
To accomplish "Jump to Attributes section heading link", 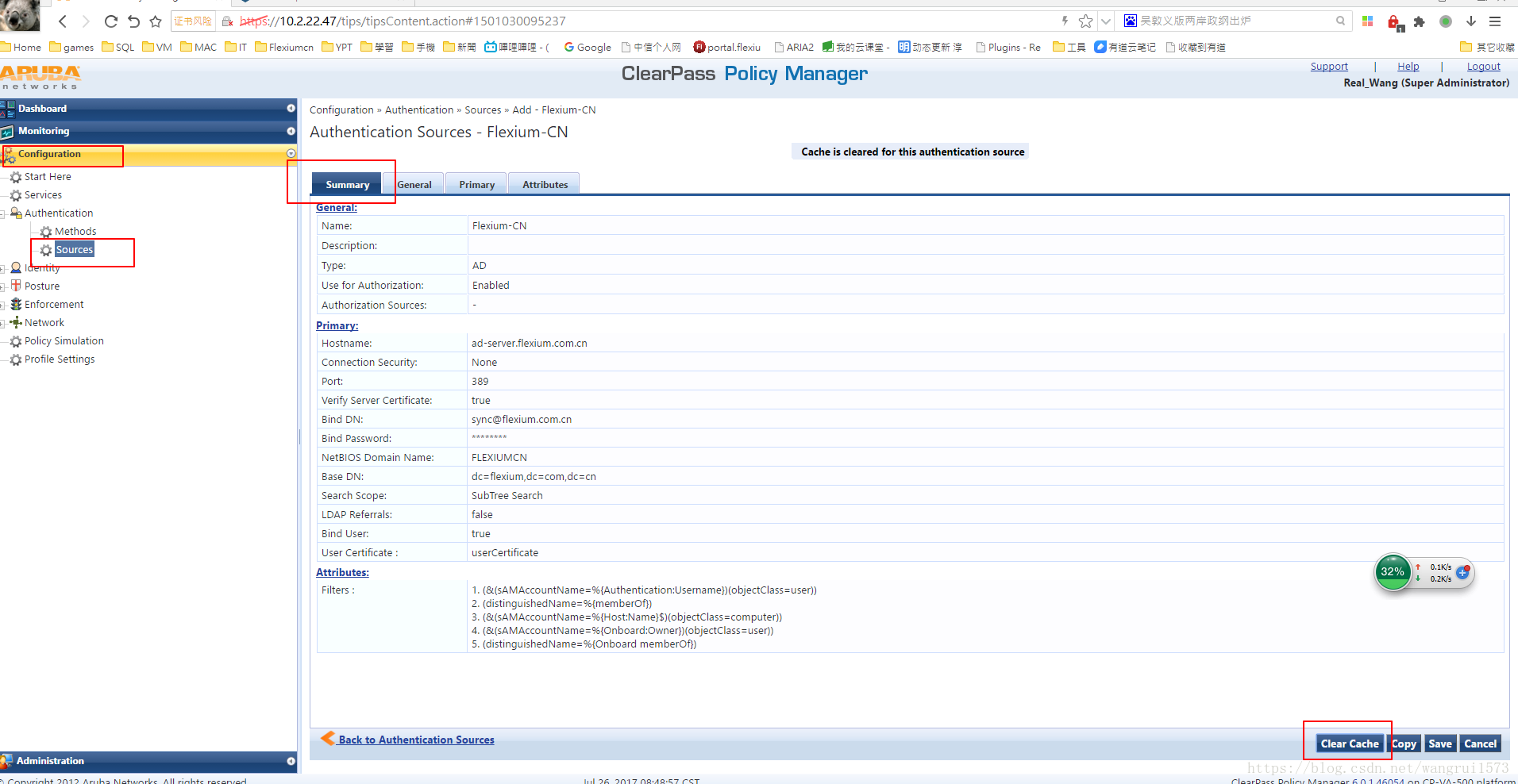I will point(342,573).
